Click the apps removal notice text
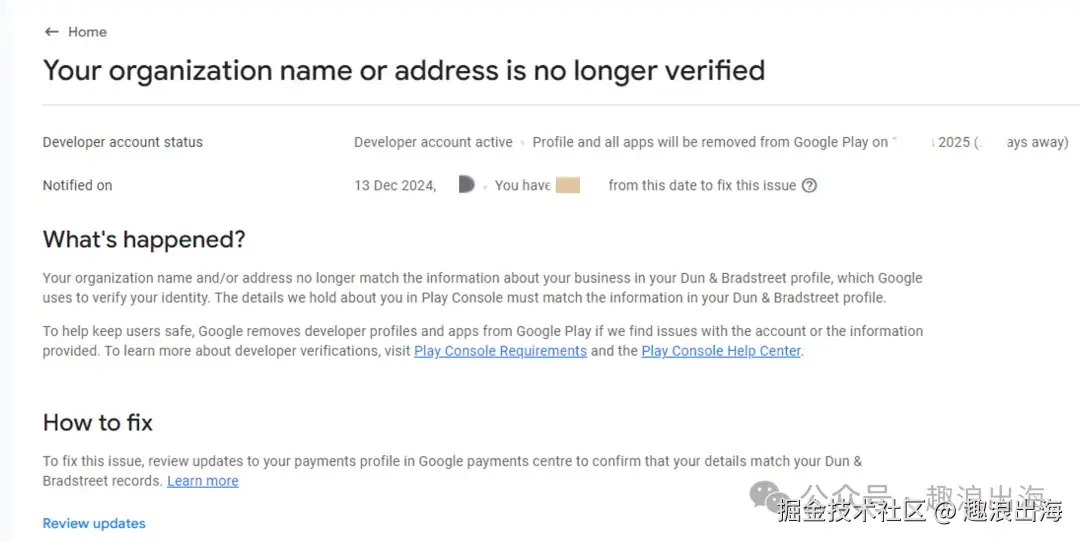 coord(709,142)
